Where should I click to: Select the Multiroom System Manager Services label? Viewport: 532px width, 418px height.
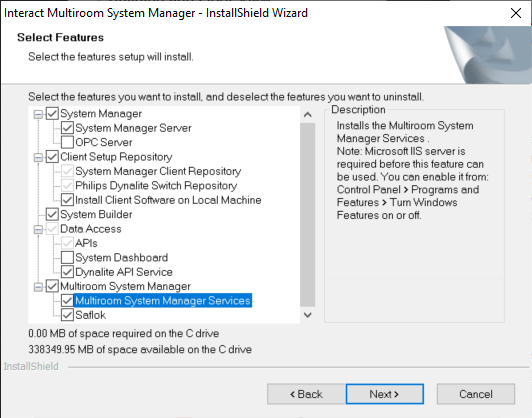(x=163, y=301)
